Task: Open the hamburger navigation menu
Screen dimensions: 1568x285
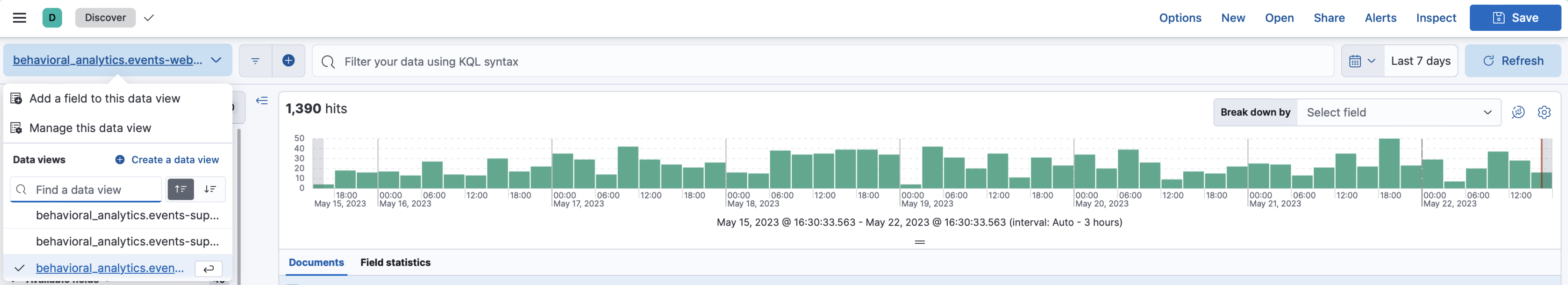Action: coord(20,18)
